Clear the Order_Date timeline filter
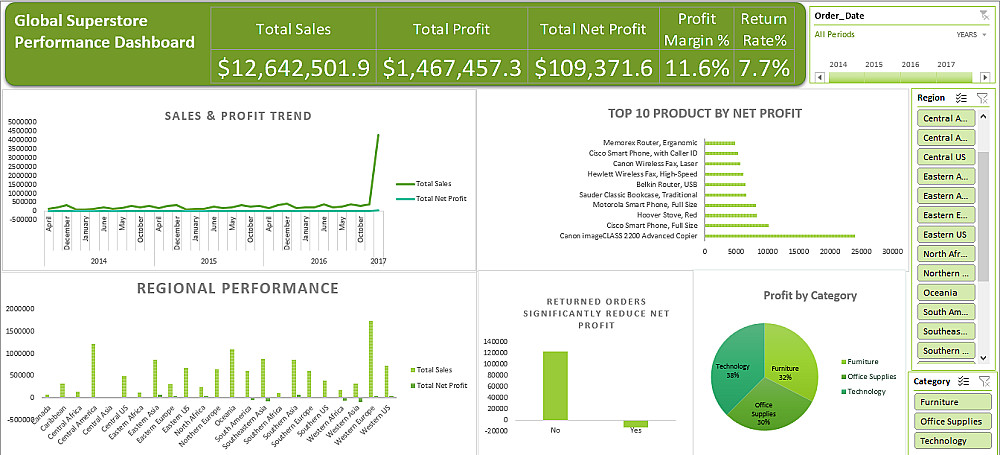 (984, 16)
